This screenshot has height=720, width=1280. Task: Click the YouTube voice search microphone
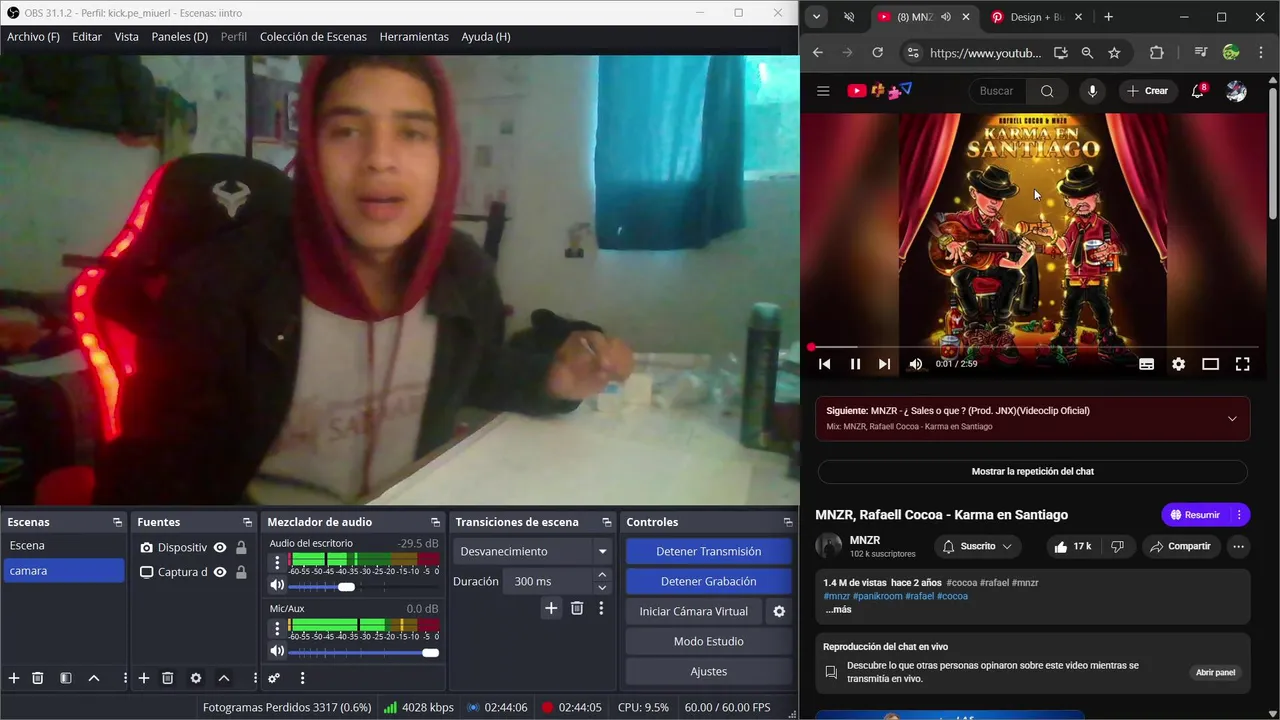[1092, 91]
